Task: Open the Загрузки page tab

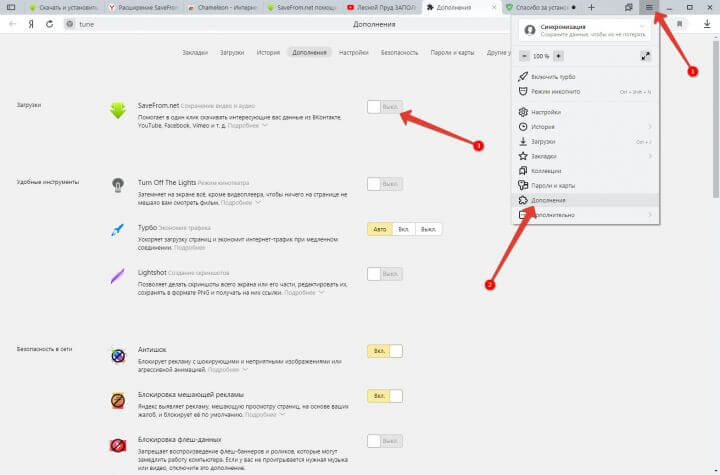Action: click(x=232, y=52)
